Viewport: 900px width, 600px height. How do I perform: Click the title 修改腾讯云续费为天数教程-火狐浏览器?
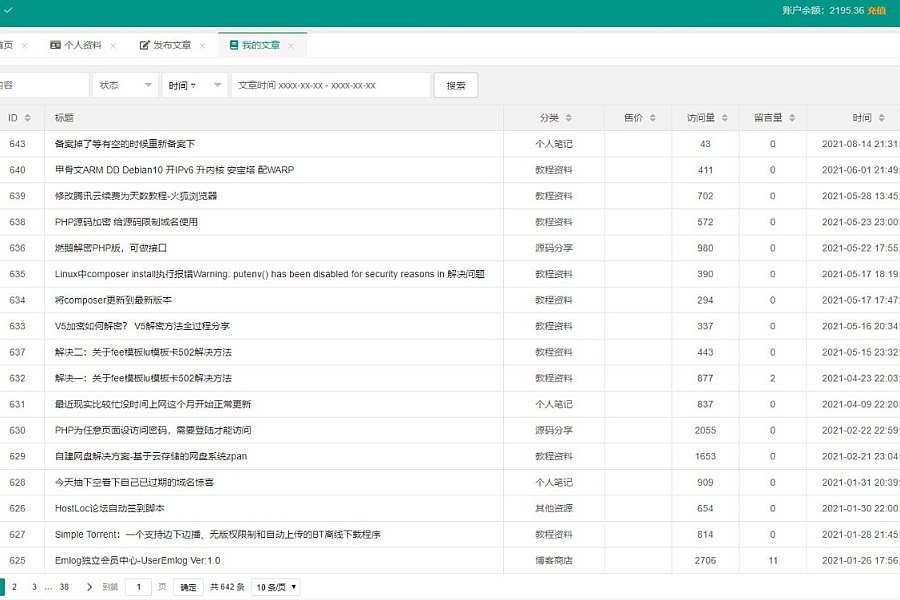(136, 196)
